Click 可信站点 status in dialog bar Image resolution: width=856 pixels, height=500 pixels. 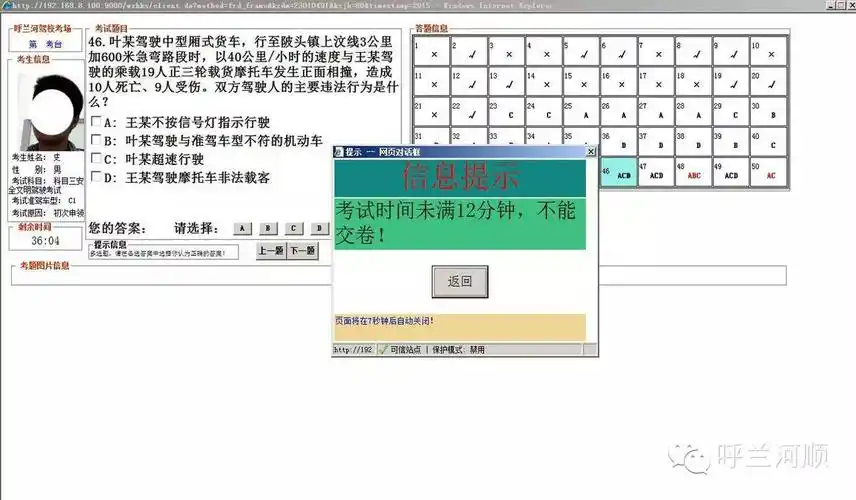coord(406,349)
